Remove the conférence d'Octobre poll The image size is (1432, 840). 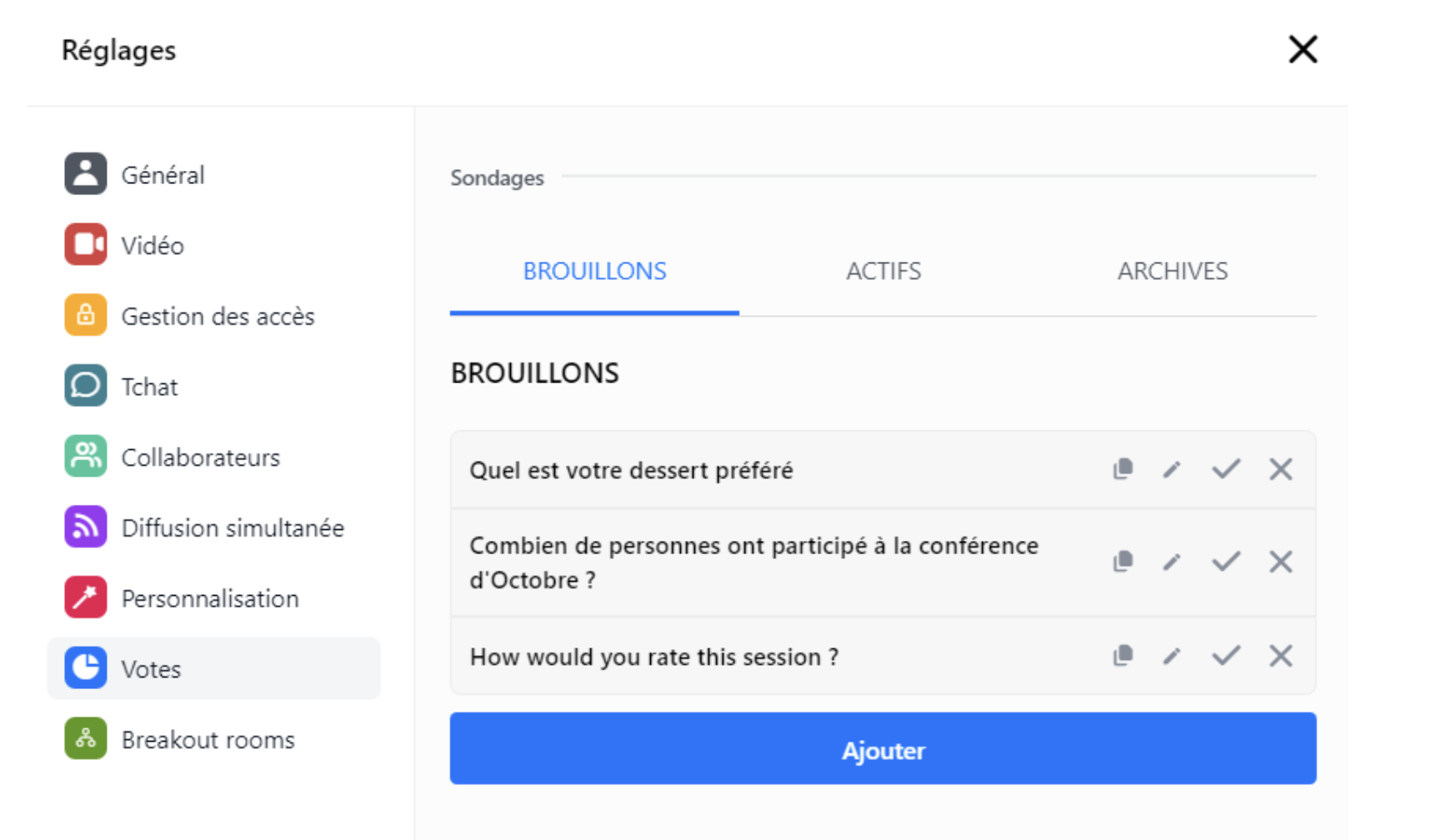pyautogui.click(x=1280, y=562)
